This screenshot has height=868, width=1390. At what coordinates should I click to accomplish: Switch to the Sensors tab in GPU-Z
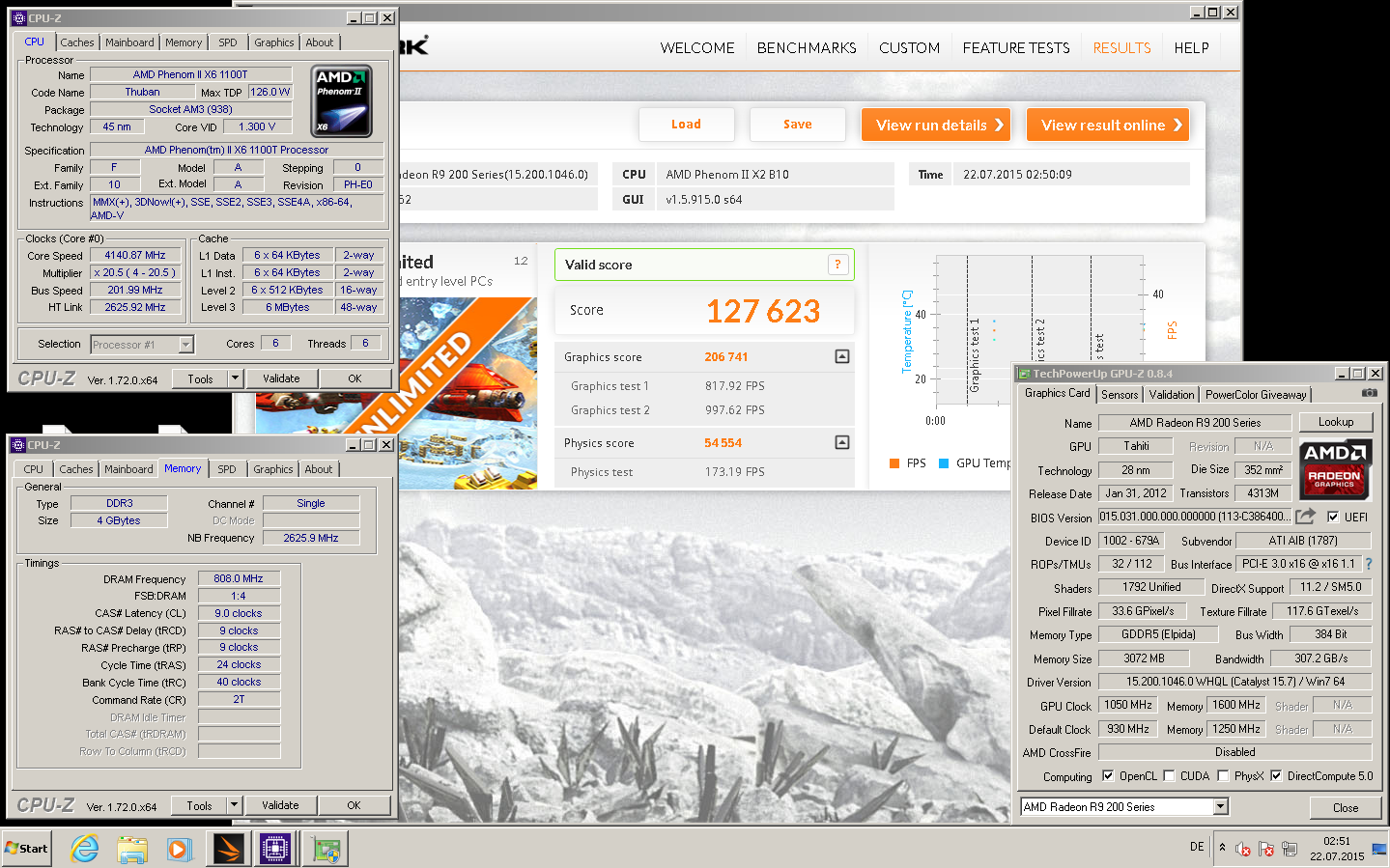point(1120,395)
